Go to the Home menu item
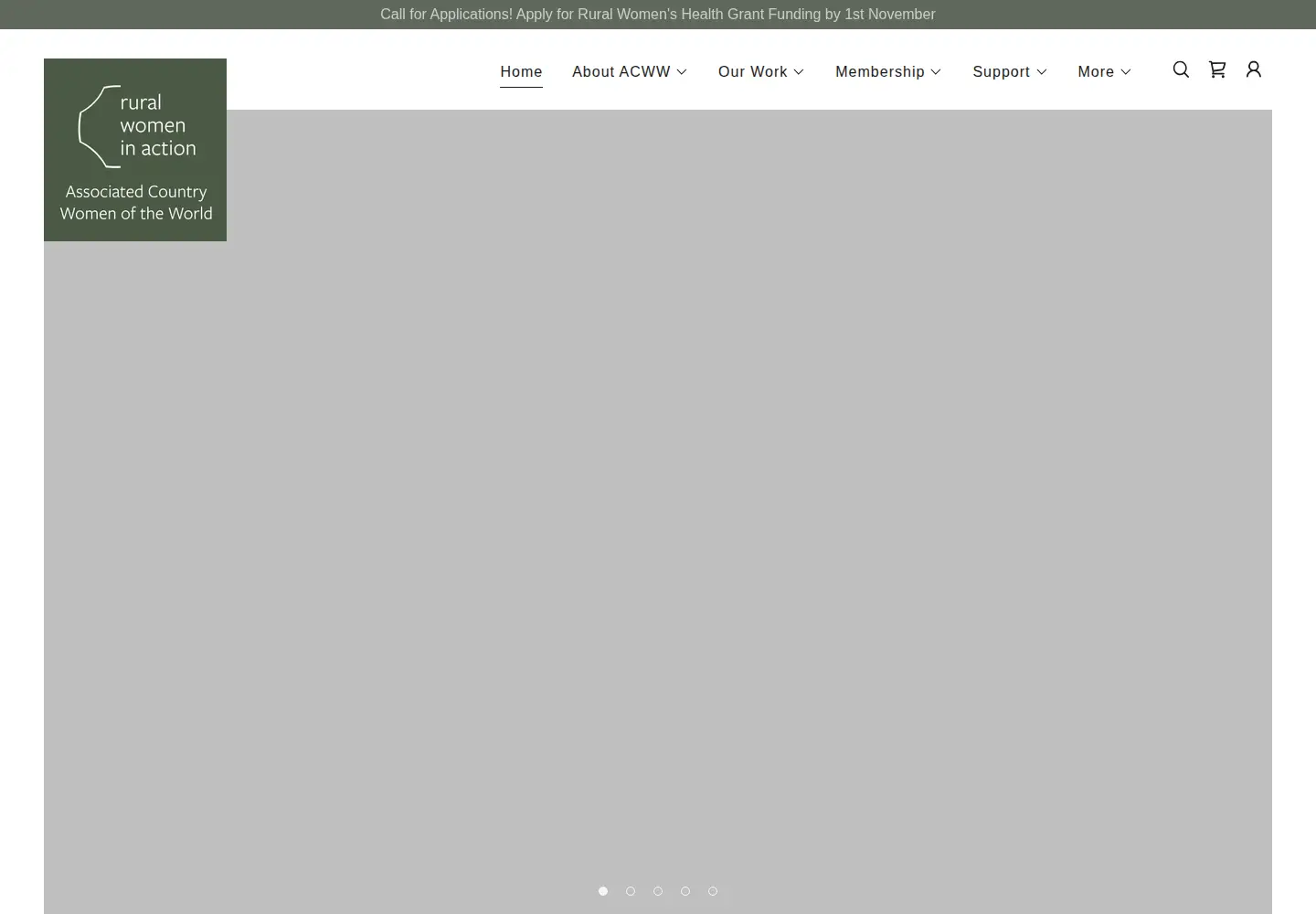The width and height of the screenshot is (1316, 914). (521, 71)
